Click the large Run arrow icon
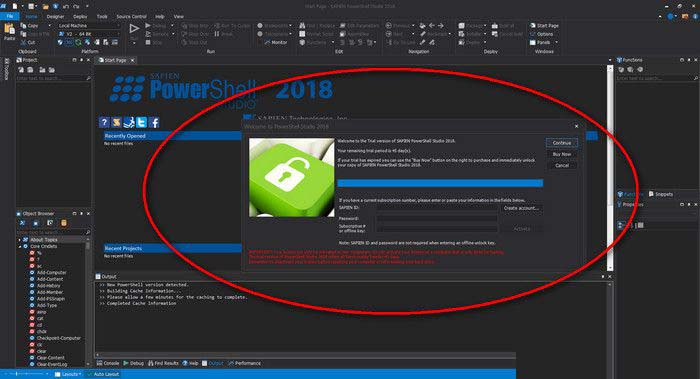 coord(134,29)
